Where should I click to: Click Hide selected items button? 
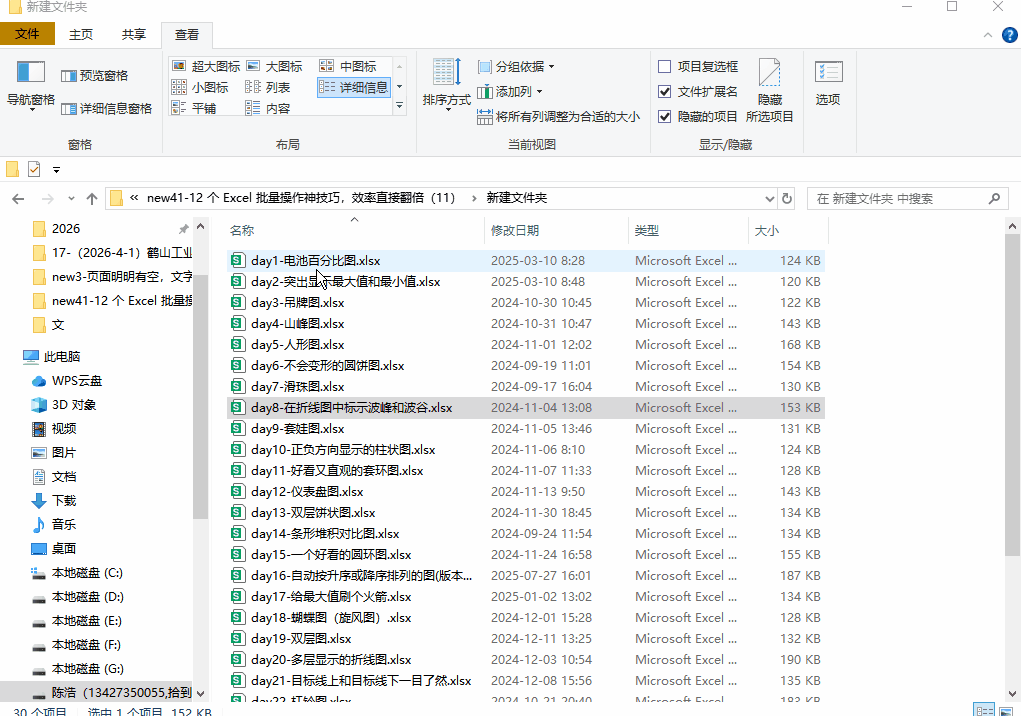point(770,90)
